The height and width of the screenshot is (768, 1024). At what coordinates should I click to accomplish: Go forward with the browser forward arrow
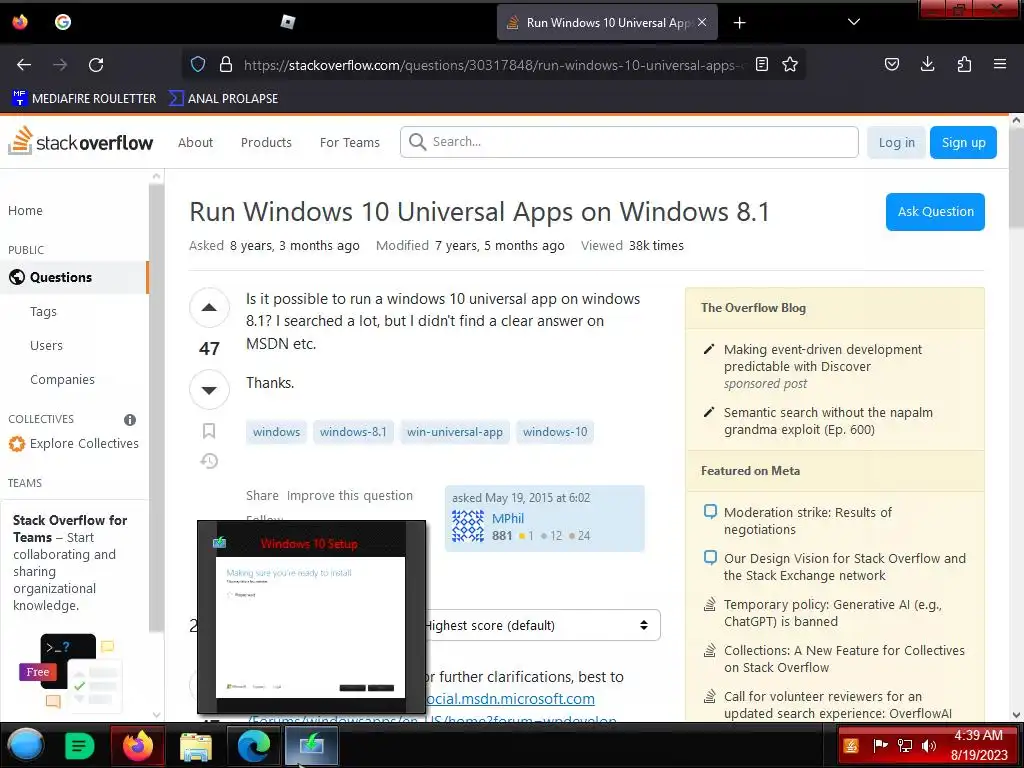click(60, 65)
